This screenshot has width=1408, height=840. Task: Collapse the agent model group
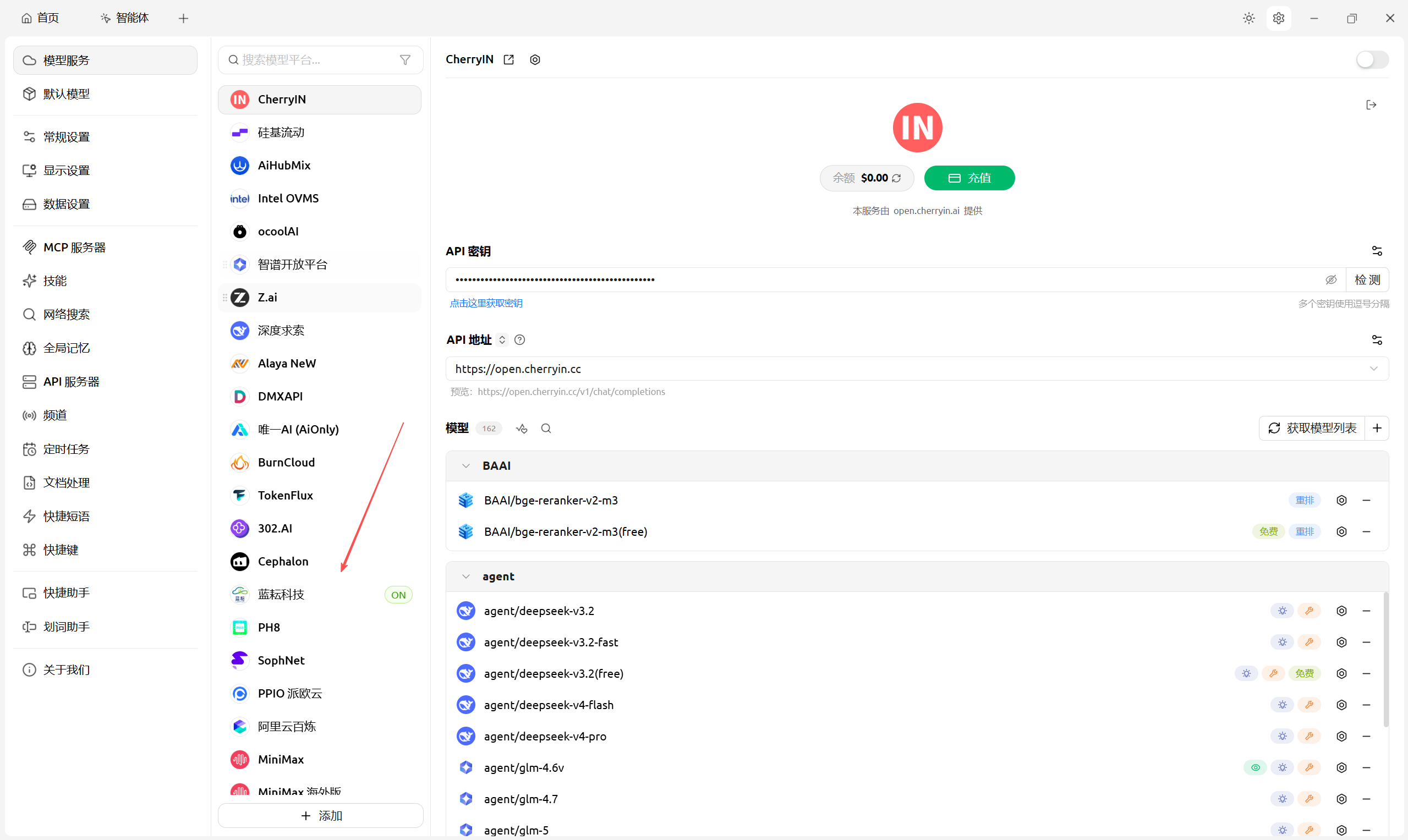465,576
